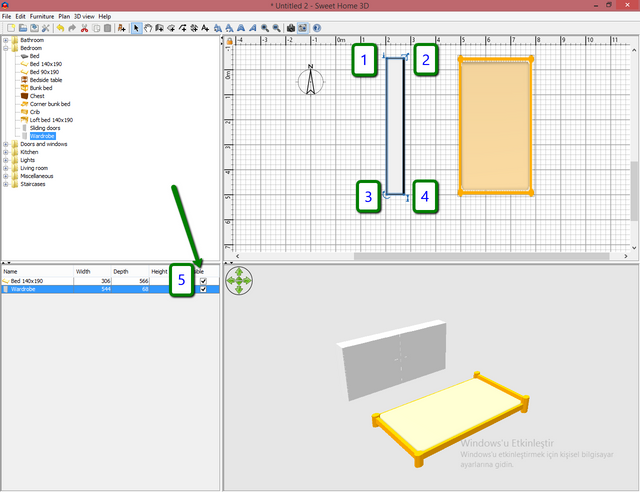Click the horizontal scrollbar of the plan

pyautogui.click(x=481, y=256)
